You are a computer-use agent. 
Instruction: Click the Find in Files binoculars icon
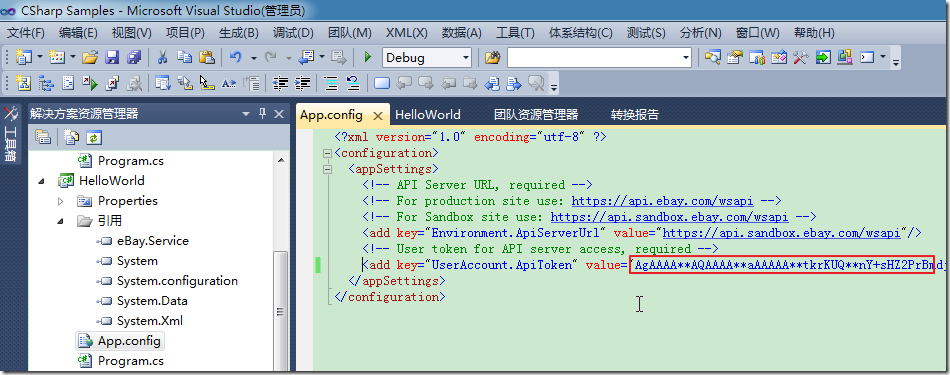493,58
